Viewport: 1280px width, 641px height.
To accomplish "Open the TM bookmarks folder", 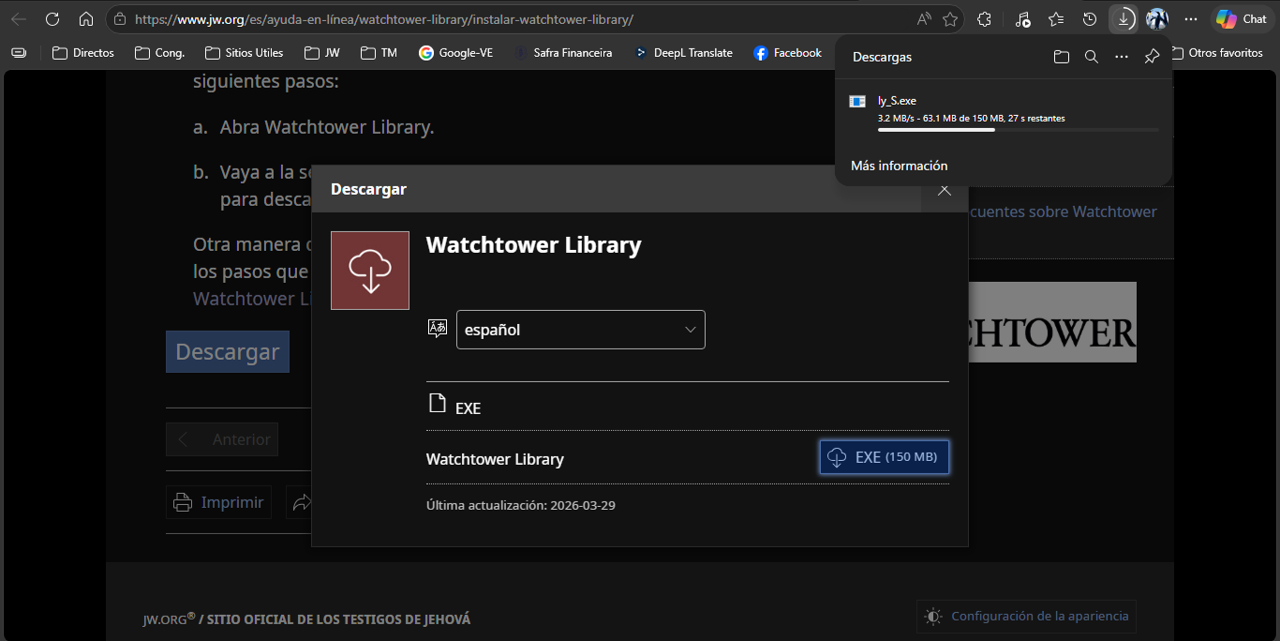I will pos(379,52).
